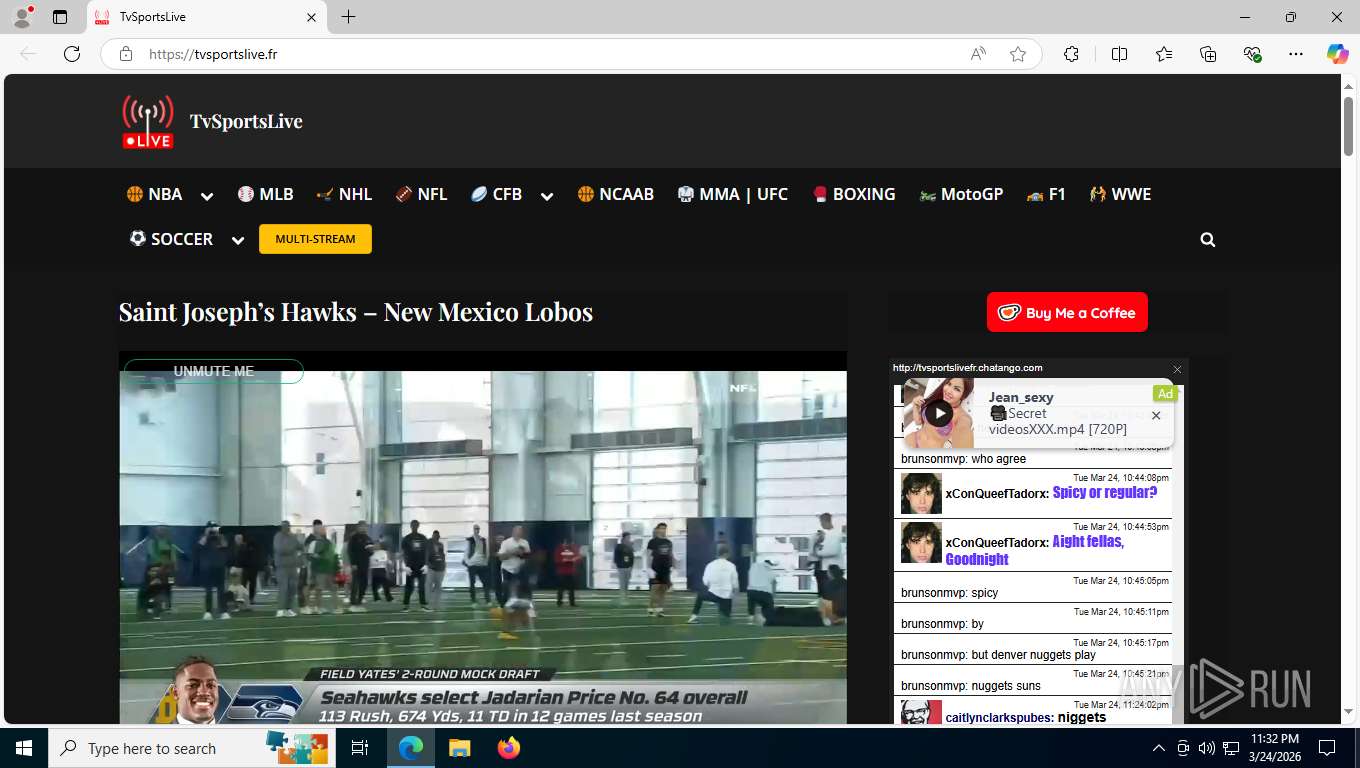
Task: Click the TvSportsLive antenna logo
Action: click(x=148, y=122)
